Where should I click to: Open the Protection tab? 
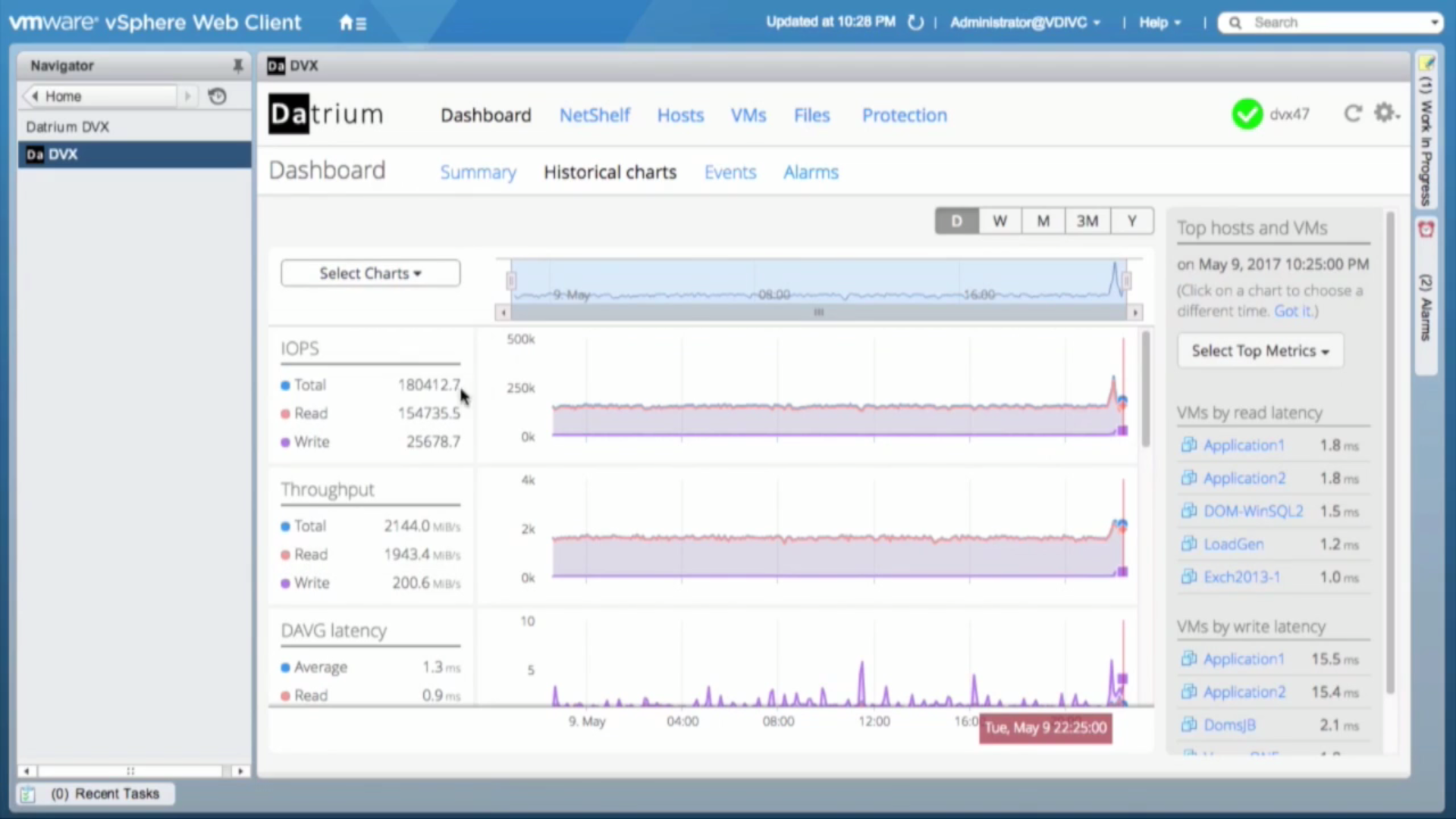click(x=904, y=115)
